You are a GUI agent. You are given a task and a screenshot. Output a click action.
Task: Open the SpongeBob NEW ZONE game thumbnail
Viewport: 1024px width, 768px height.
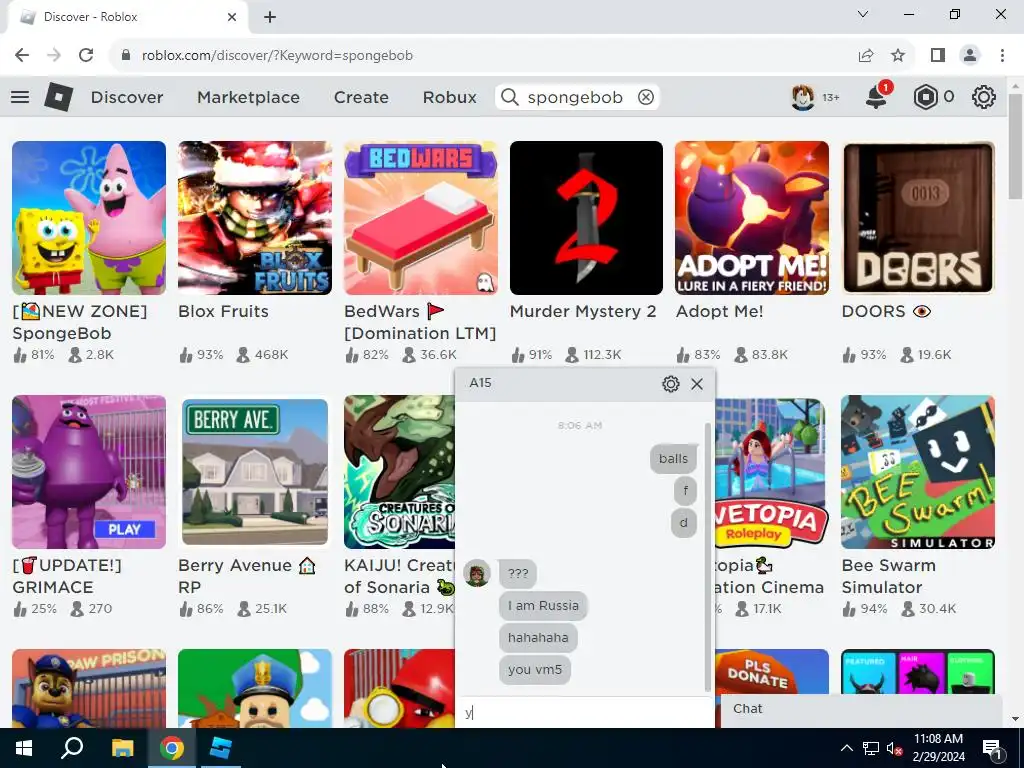(89, 218)
